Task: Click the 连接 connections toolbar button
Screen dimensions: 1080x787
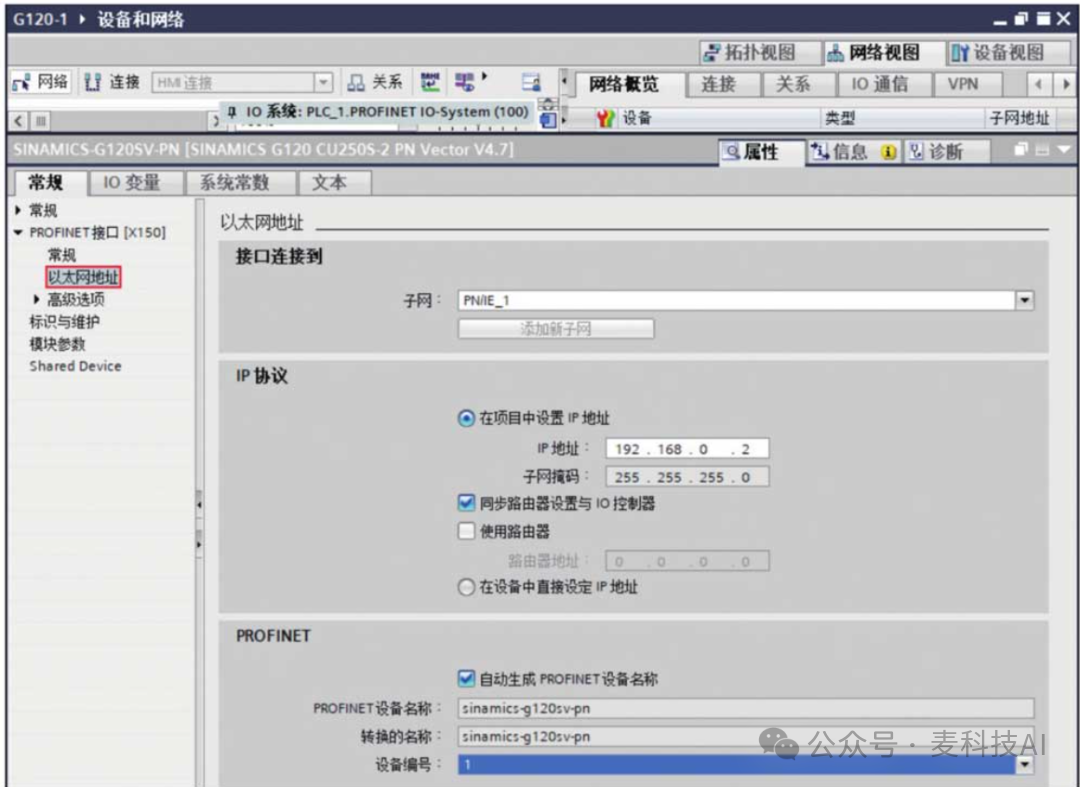Action: point(112,83)
